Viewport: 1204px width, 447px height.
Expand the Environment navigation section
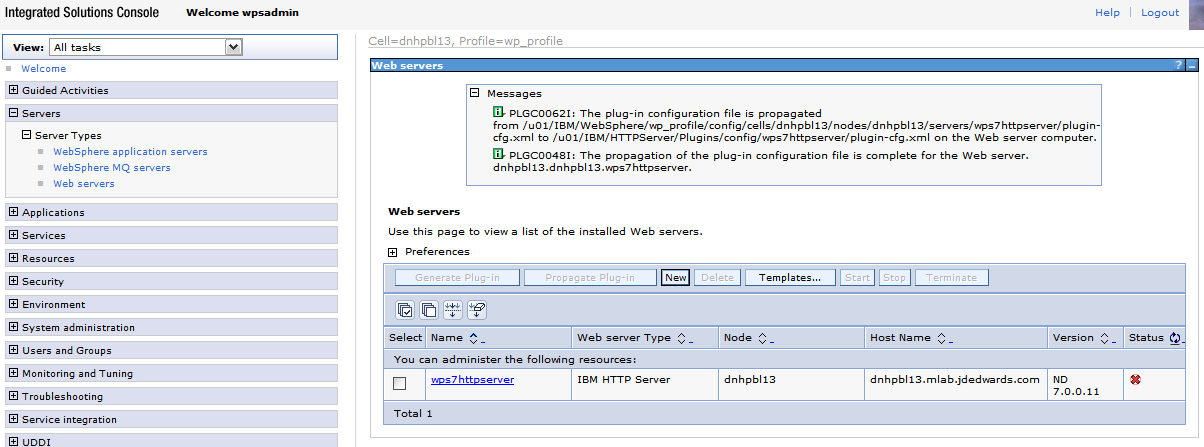point(13,304)
